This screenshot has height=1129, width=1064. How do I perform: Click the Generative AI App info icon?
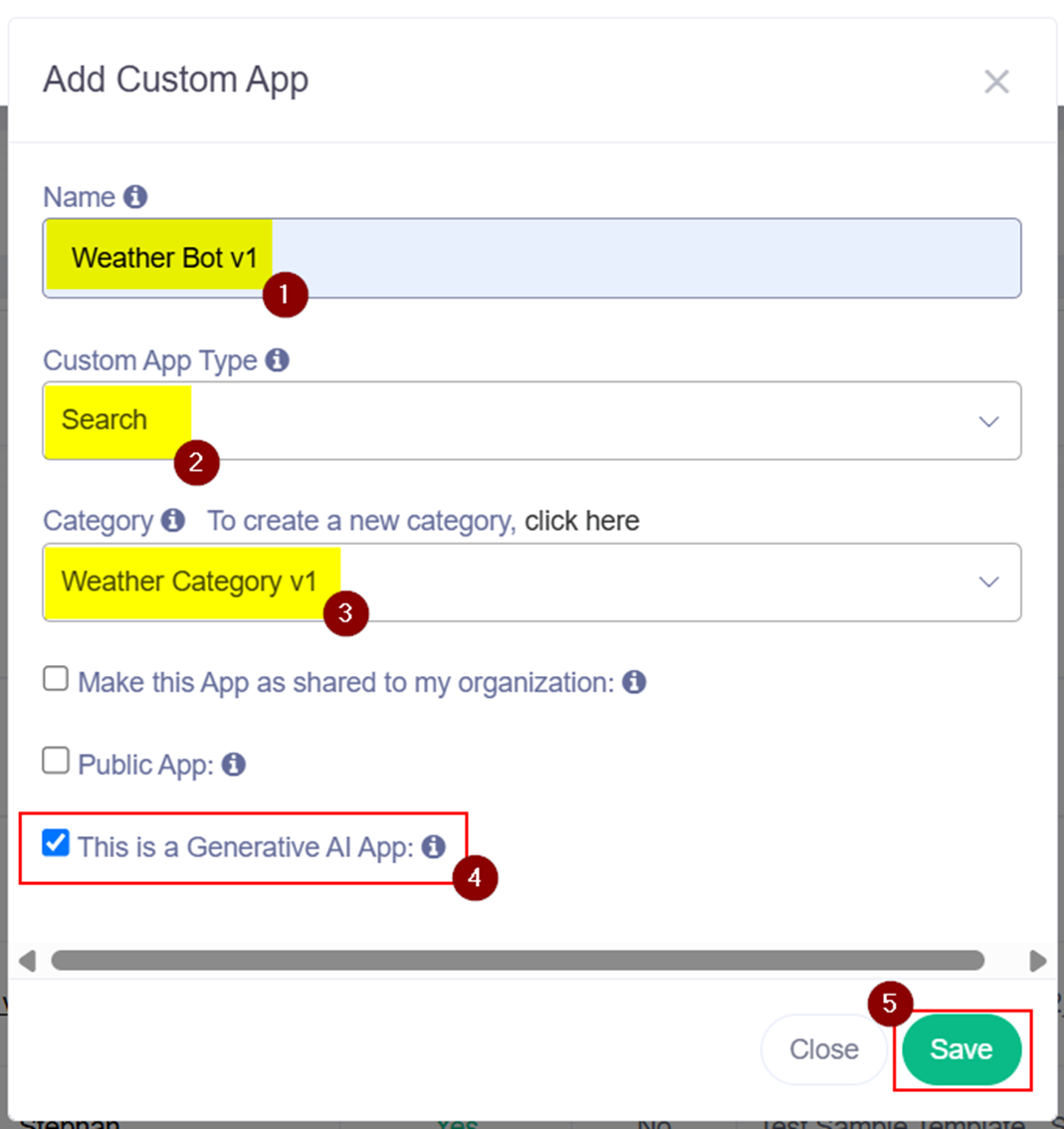point(433,846)
